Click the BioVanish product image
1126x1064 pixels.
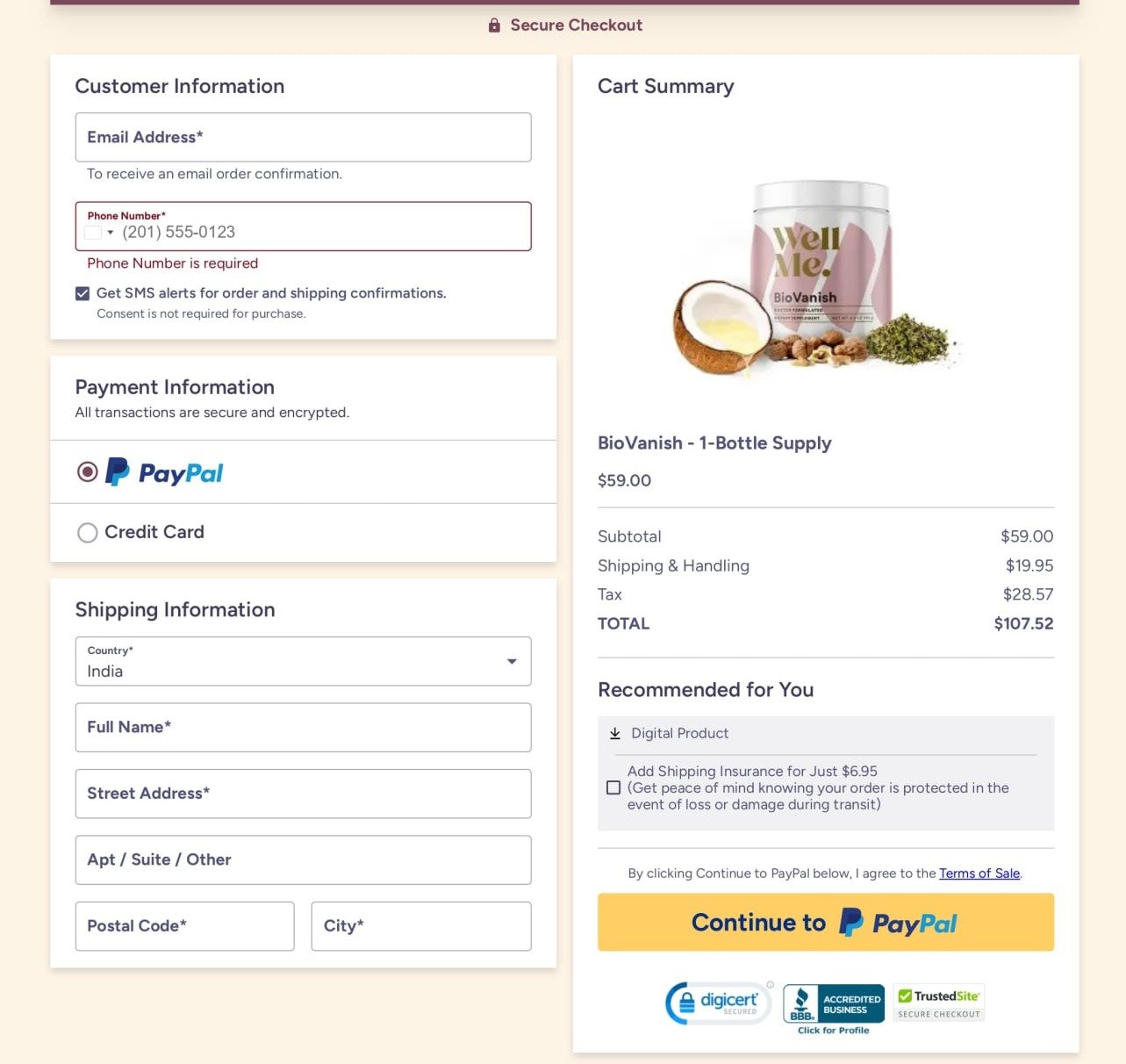click(817, 275)
